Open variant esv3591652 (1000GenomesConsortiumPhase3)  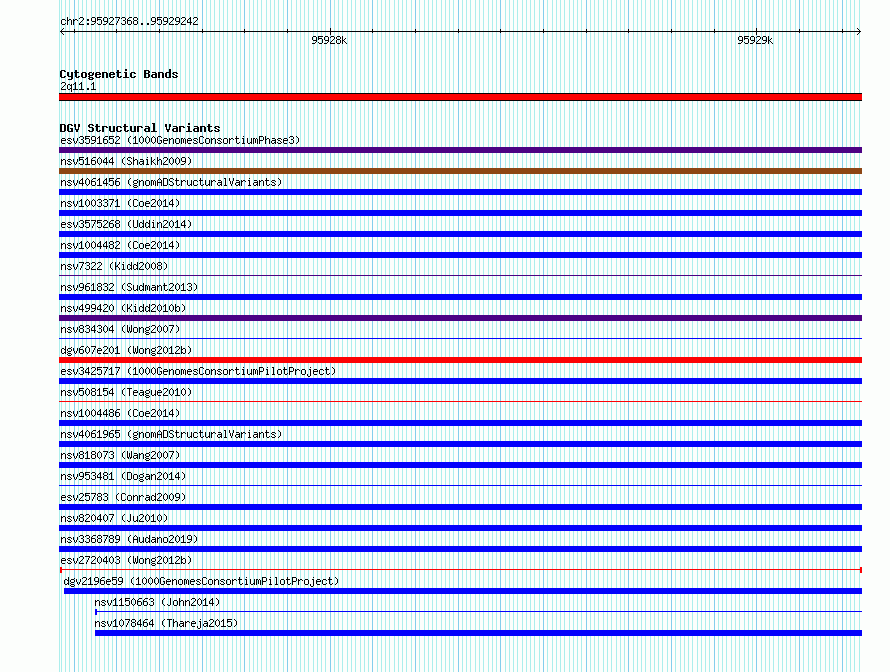tap(180, 140)
